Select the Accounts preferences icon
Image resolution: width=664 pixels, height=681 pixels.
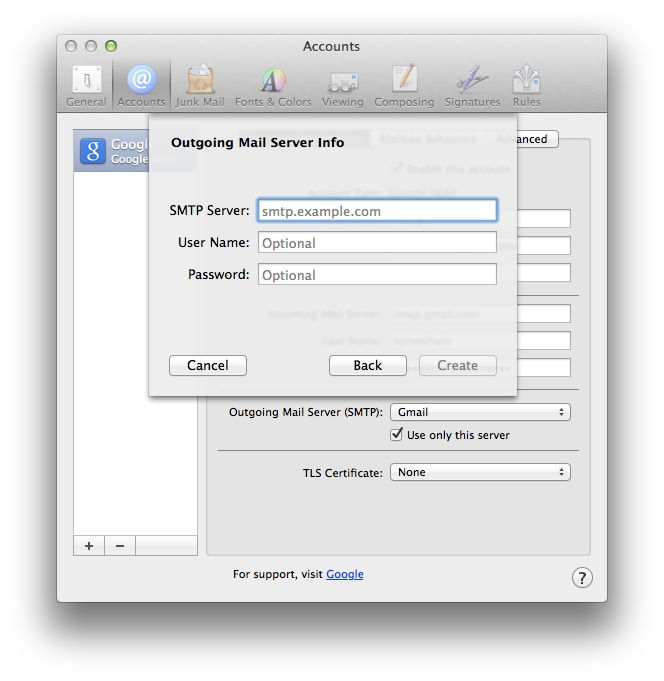point(141,86)
